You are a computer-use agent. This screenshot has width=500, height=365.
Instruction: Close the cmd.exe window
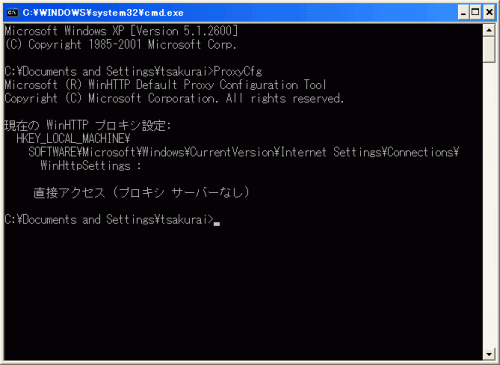[489, 13]
